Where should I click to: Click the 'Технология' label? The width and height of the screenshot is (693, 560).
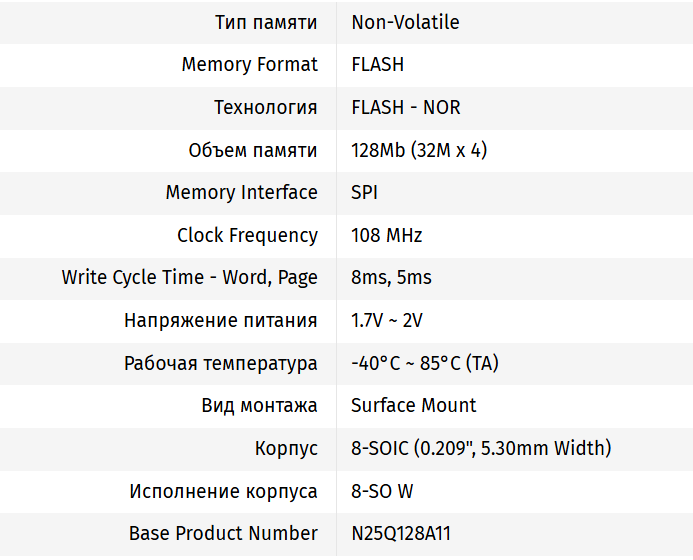pos(265,107)
